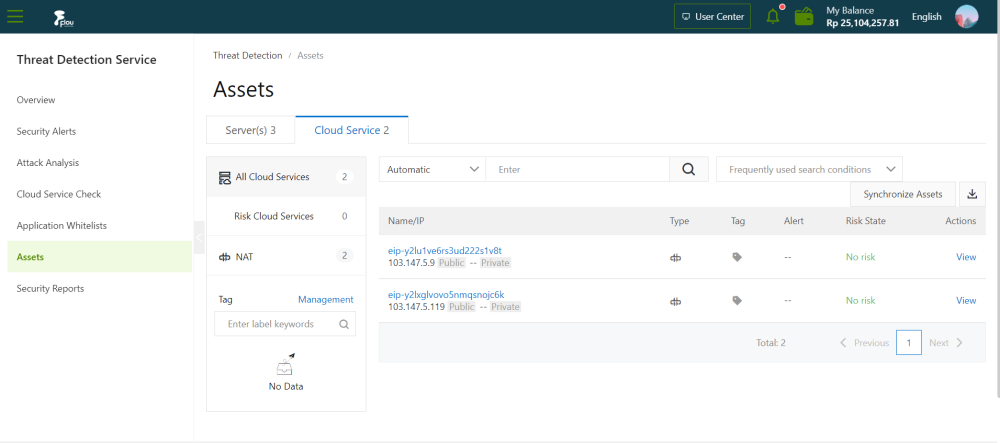Open the Automatic search type dropdown
The height and width of the screenshot is (443, 1000).
point(432,170)
